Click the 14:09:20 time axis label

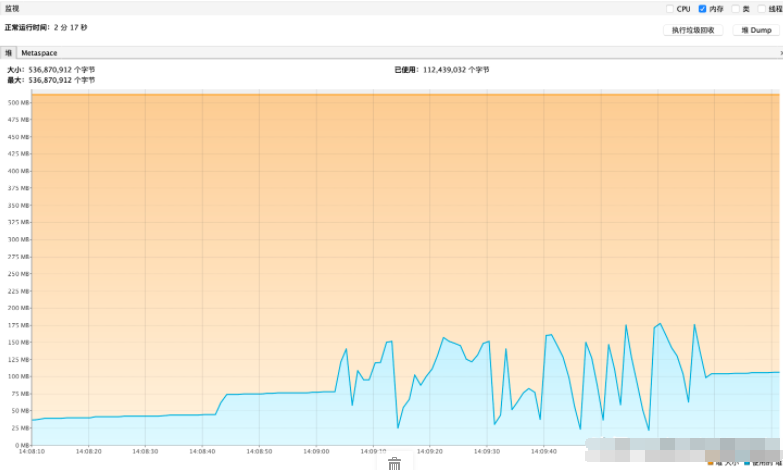(430, 452)
